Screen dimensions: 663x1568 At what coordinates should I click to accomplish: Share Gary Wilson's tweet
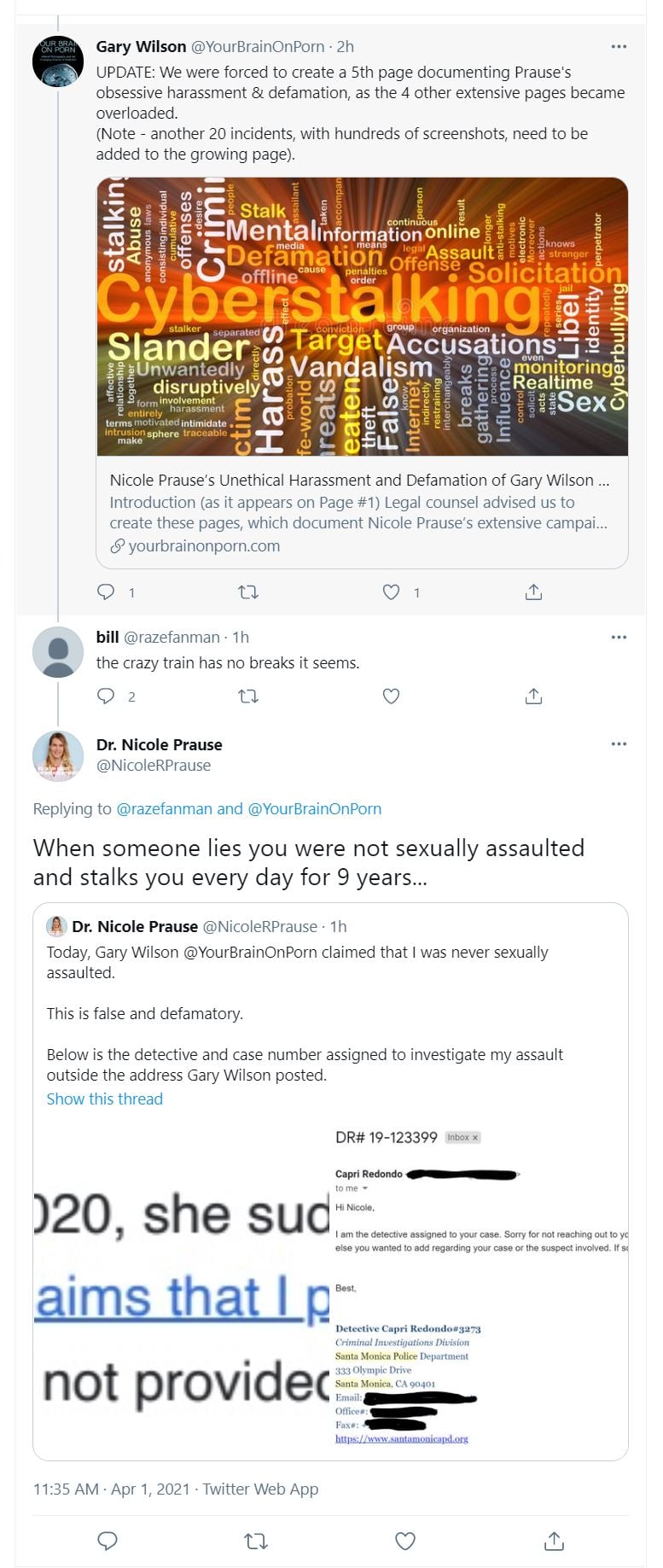pyautogui.click(x=533, y=592)
